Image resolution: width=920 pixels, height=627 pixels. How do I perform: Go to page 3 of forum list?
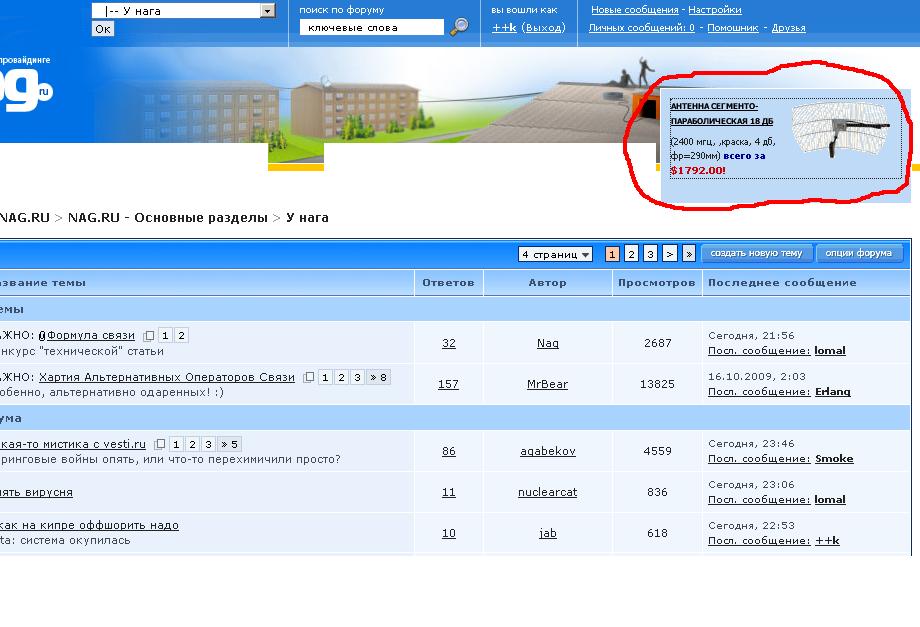tap(650, 254)
